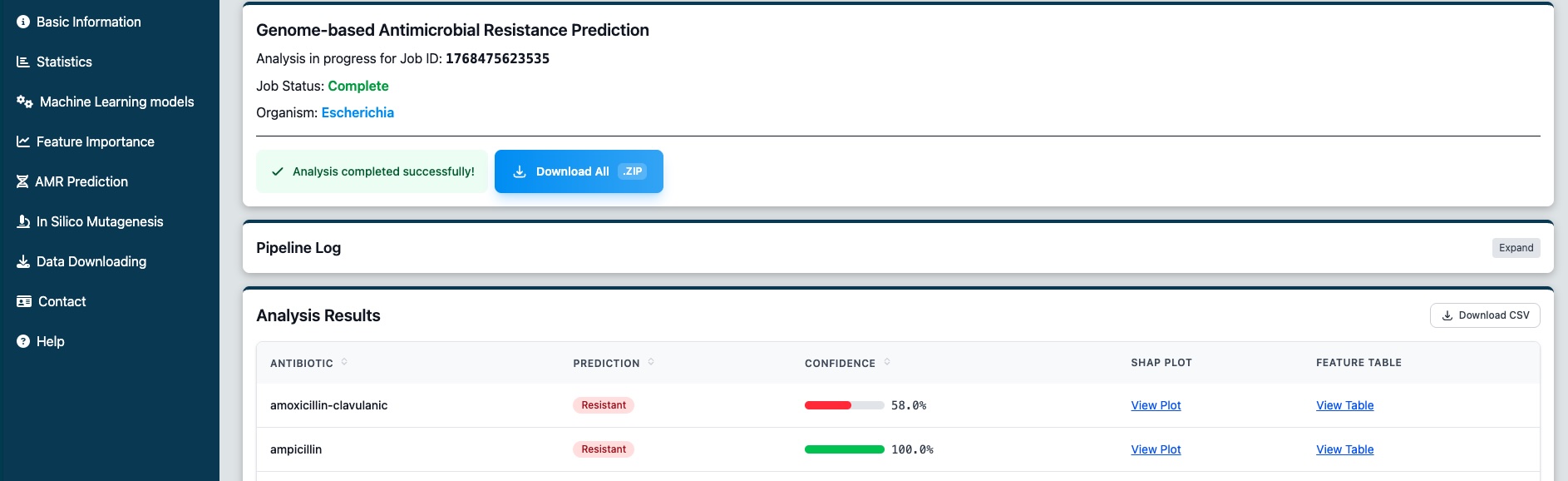Viewport: 1568px width, 481px height.
Task: Click the Download All .ZIP button
Action: pyautogui.click(x=579, y=171)
